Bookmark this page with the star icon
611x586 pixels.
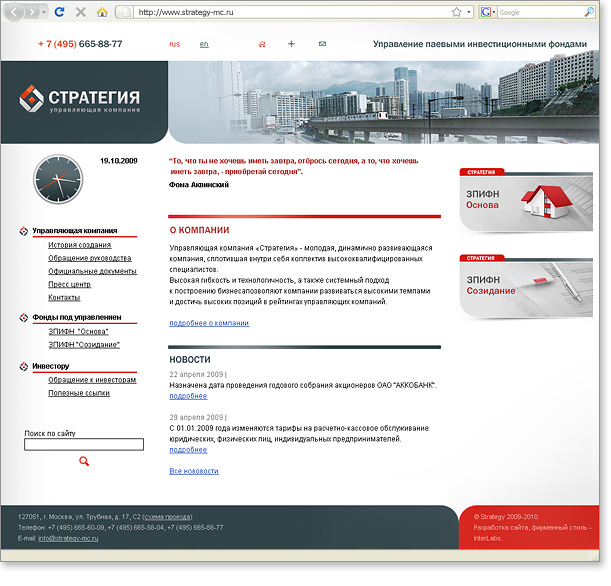456,12
